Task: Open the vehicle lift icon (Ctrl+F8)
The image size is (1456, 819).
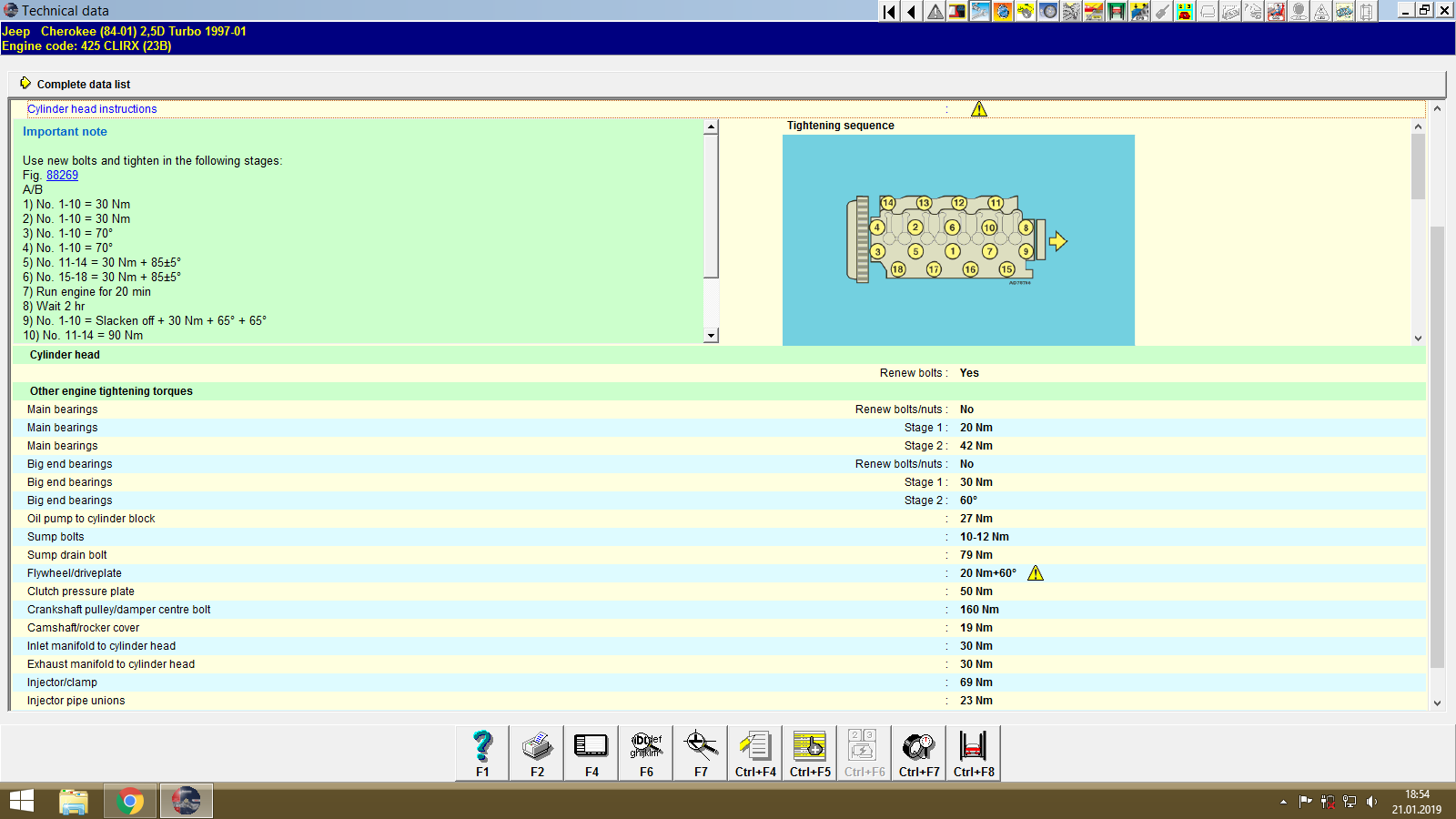Action: click(x=973, y=753)
